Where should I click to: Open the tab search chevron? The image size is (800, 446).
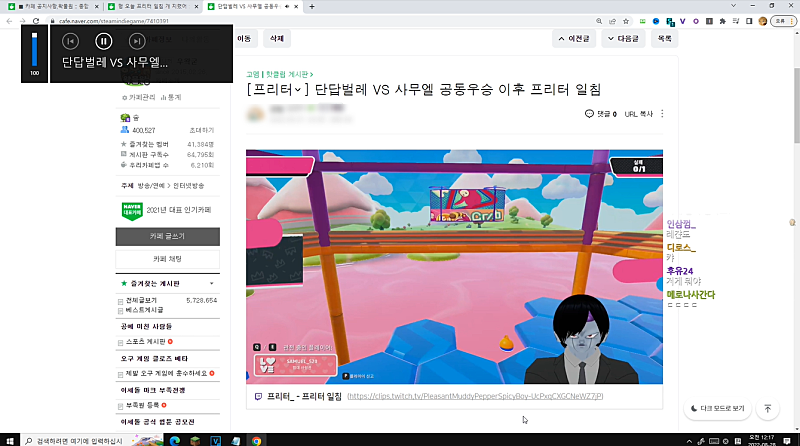733,6
